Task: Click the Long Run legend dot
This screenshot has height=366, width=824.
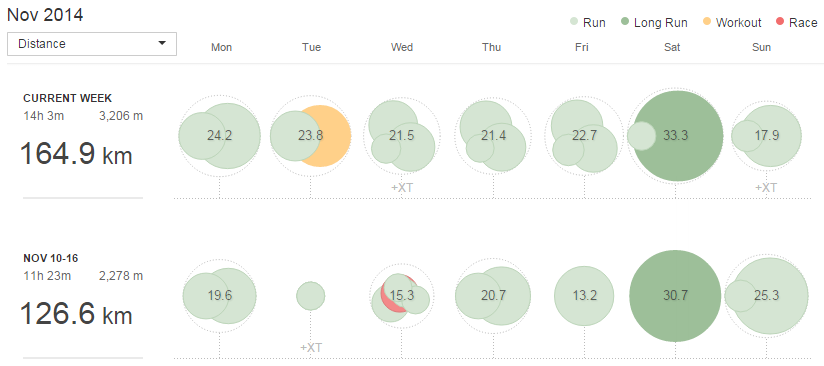Action: 625,23
